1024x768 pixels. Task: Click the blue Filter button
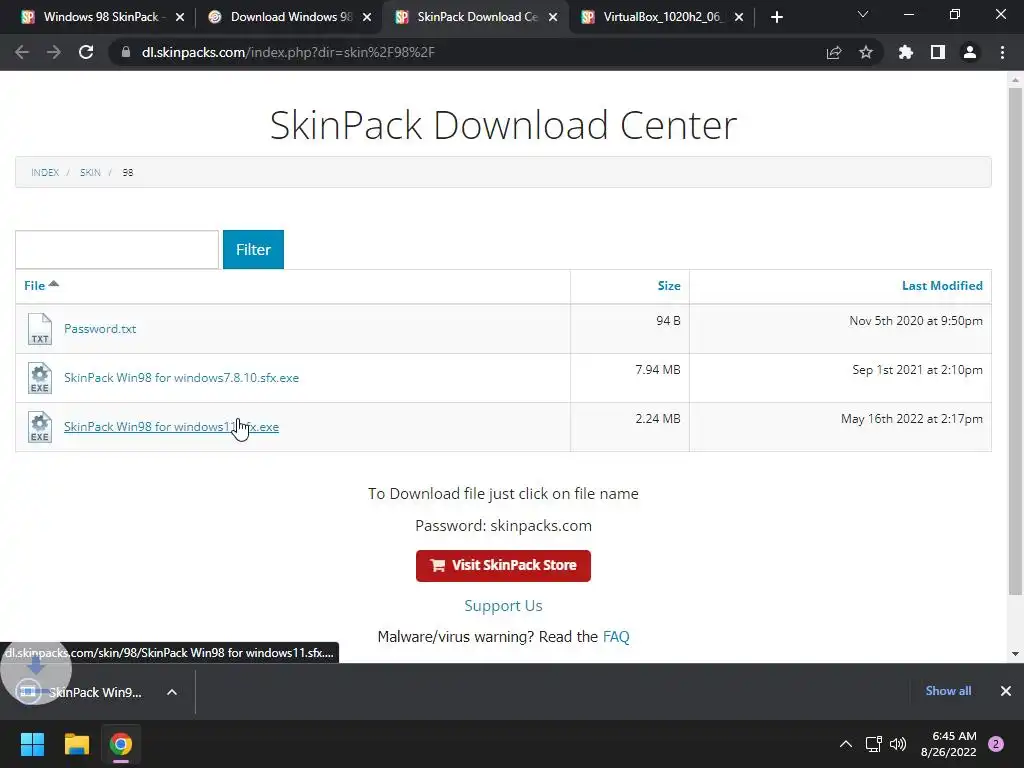pyautogui.click(x=253, y=249)
